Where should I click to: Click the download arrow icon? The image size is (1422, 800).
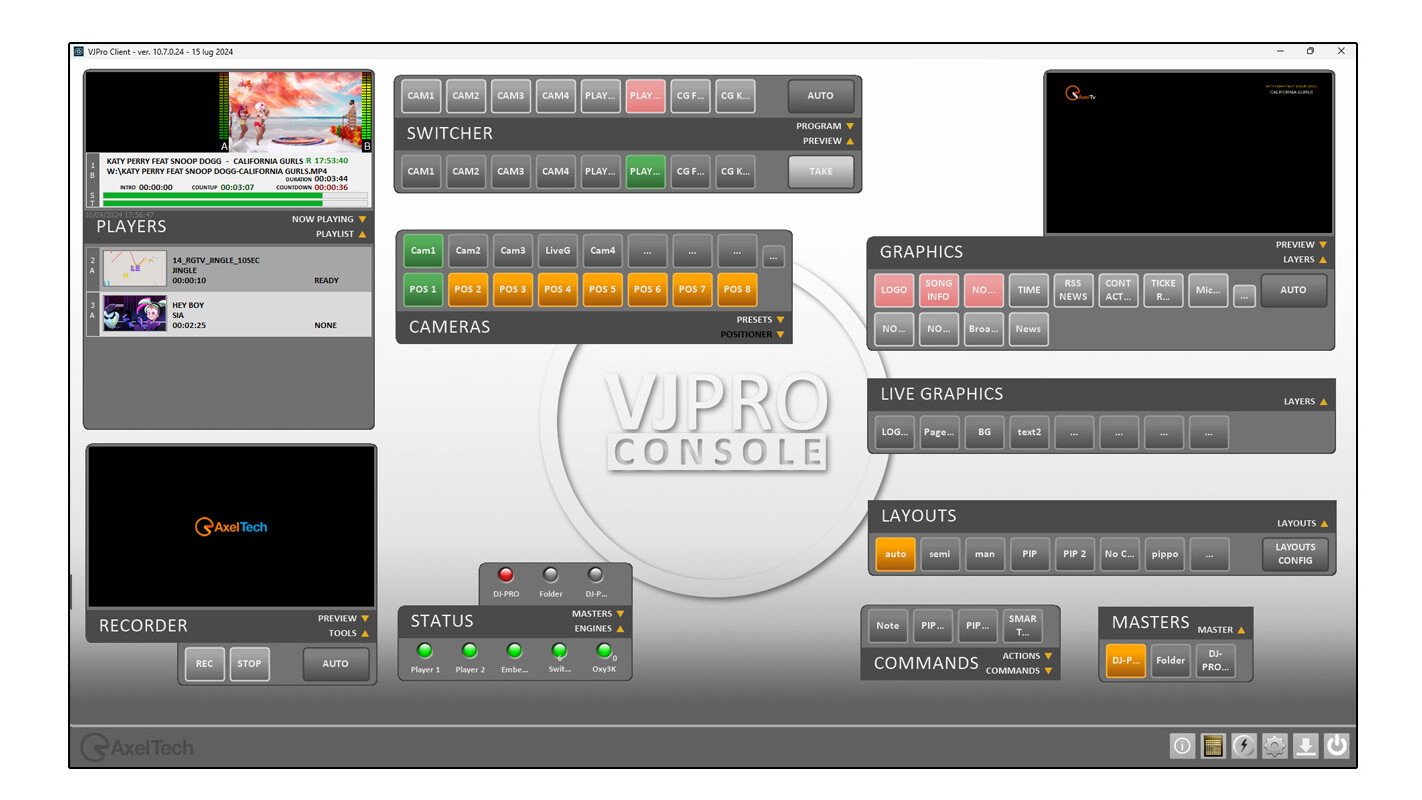[1305, 746]
